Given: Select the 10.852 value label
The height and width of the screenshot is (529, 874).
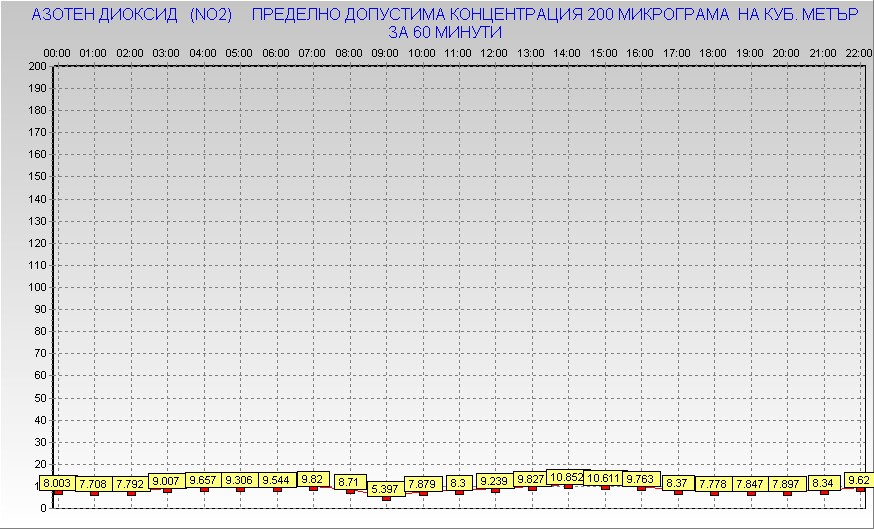Looking at the screenshot, I should click(567, 478).
